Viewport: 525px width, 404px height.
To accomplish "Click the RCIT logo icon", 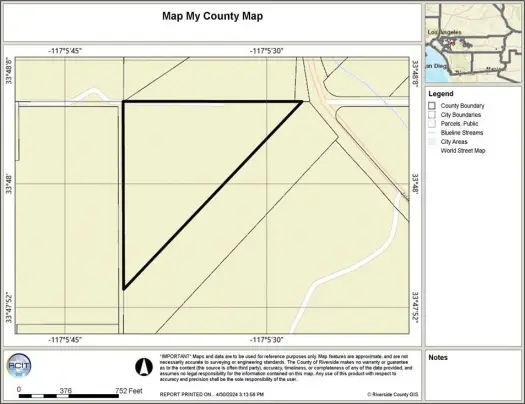I will point(19,365).
